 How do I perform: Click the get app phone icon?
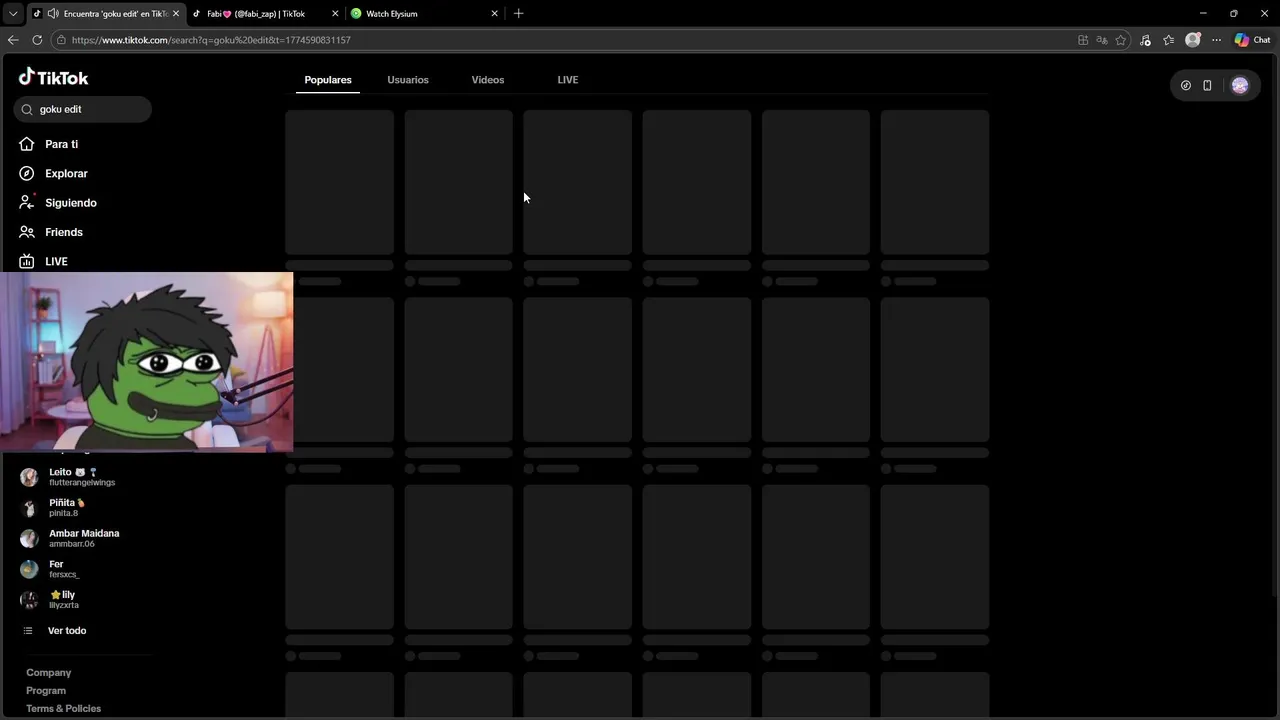click(x=1207, y=85)
